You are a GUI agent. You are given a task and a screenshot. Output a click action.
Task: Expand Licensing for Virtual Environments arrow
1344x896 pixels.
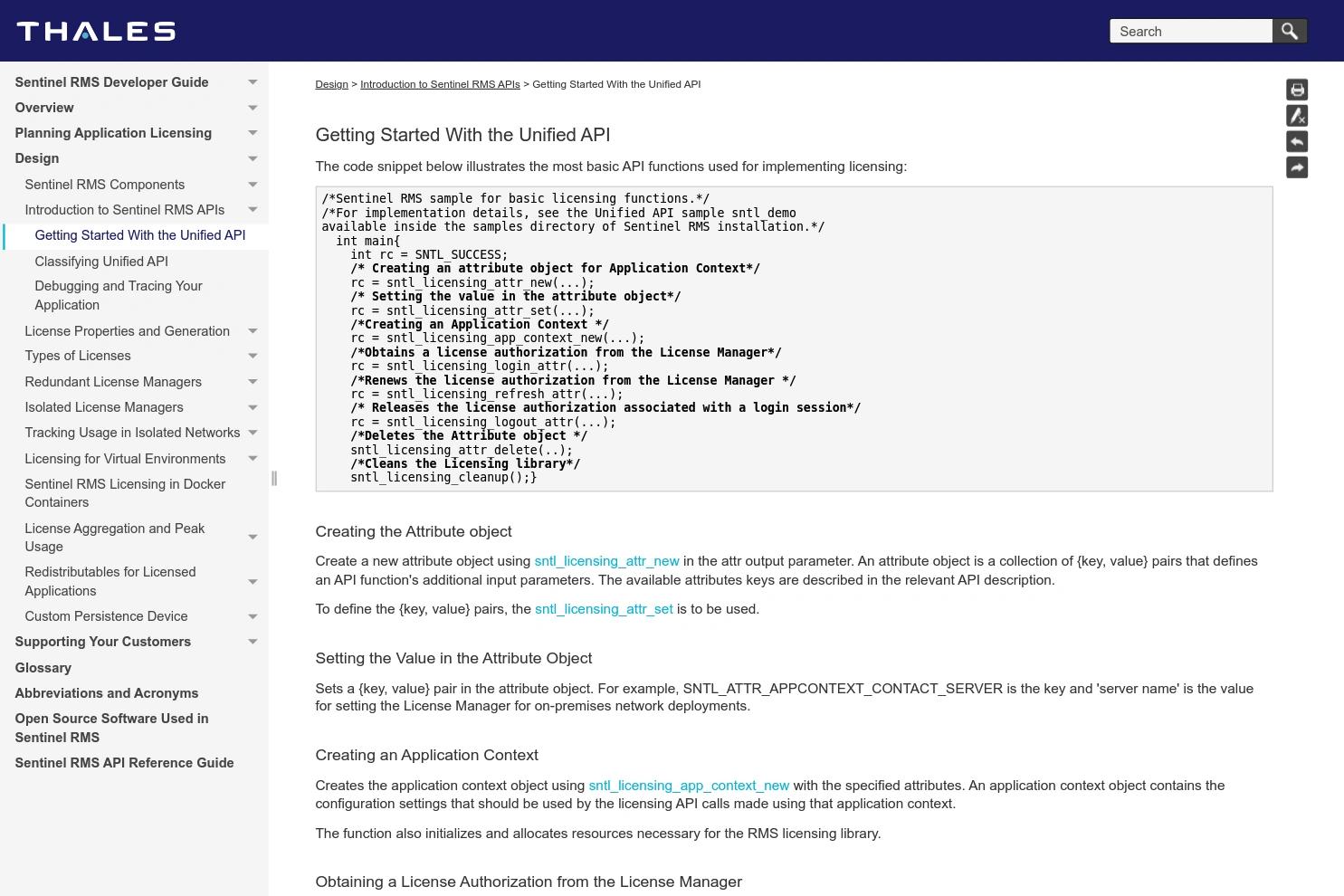click(253, 459)
